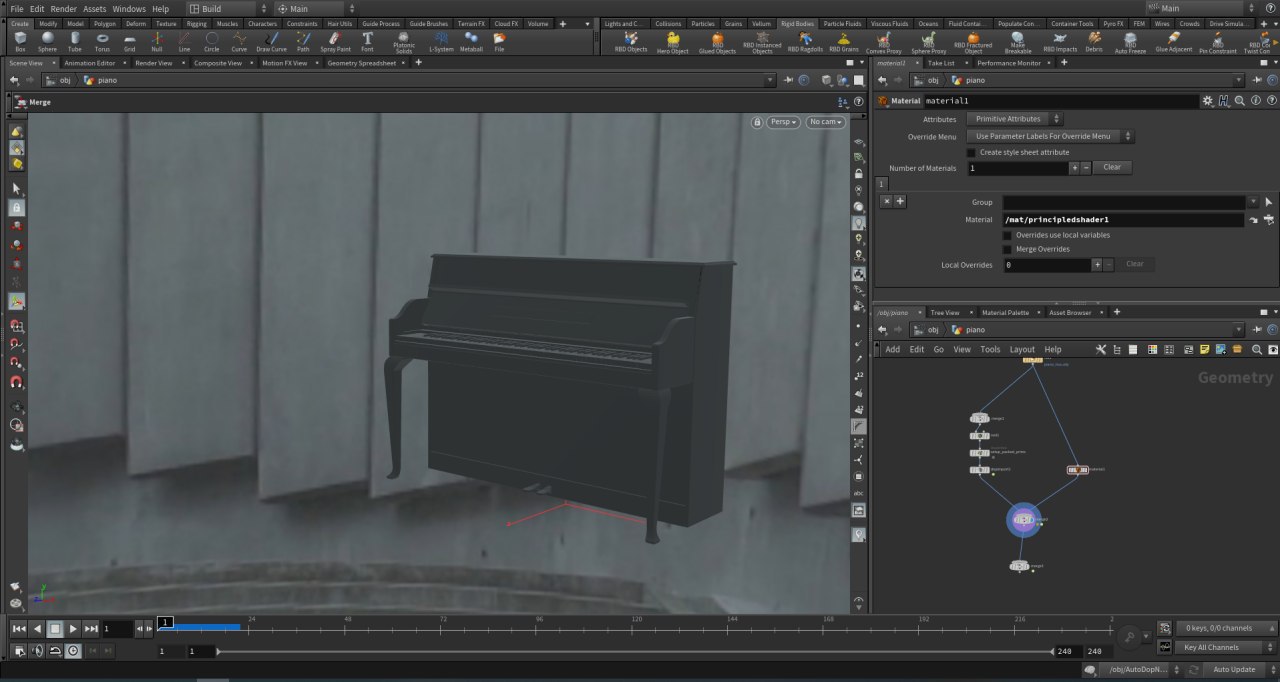Viewport: 1280px width, 682px height.
Task: Open the Build desktop dropdown
Action: 228,9
